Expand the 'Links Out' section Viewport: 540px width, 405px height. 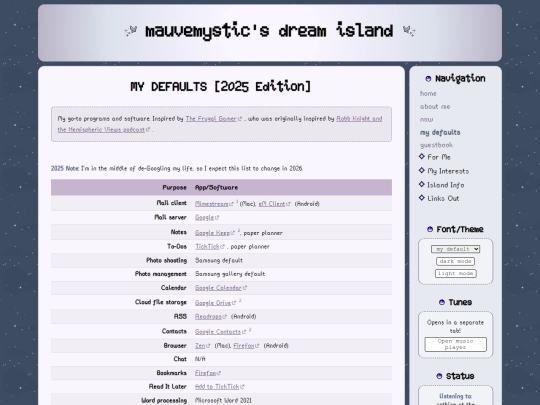[443, 198]
